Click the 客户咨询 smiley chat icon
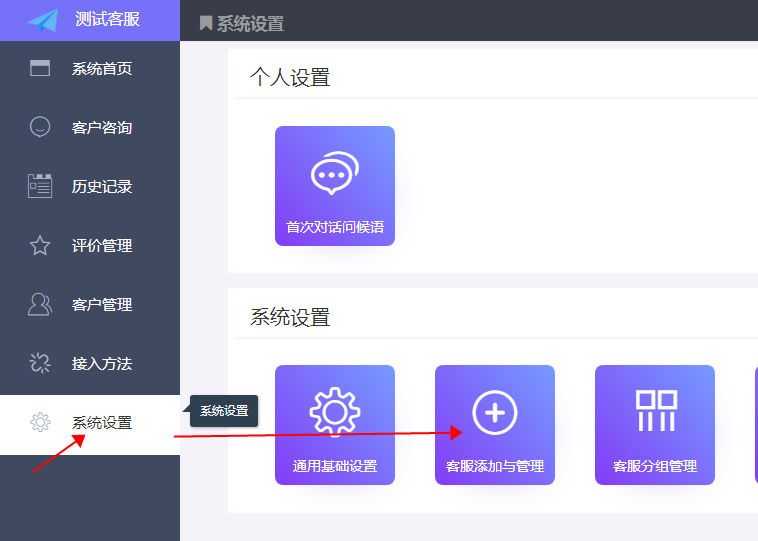Viewport: 758px width, 541px height. tap(40, 127)
